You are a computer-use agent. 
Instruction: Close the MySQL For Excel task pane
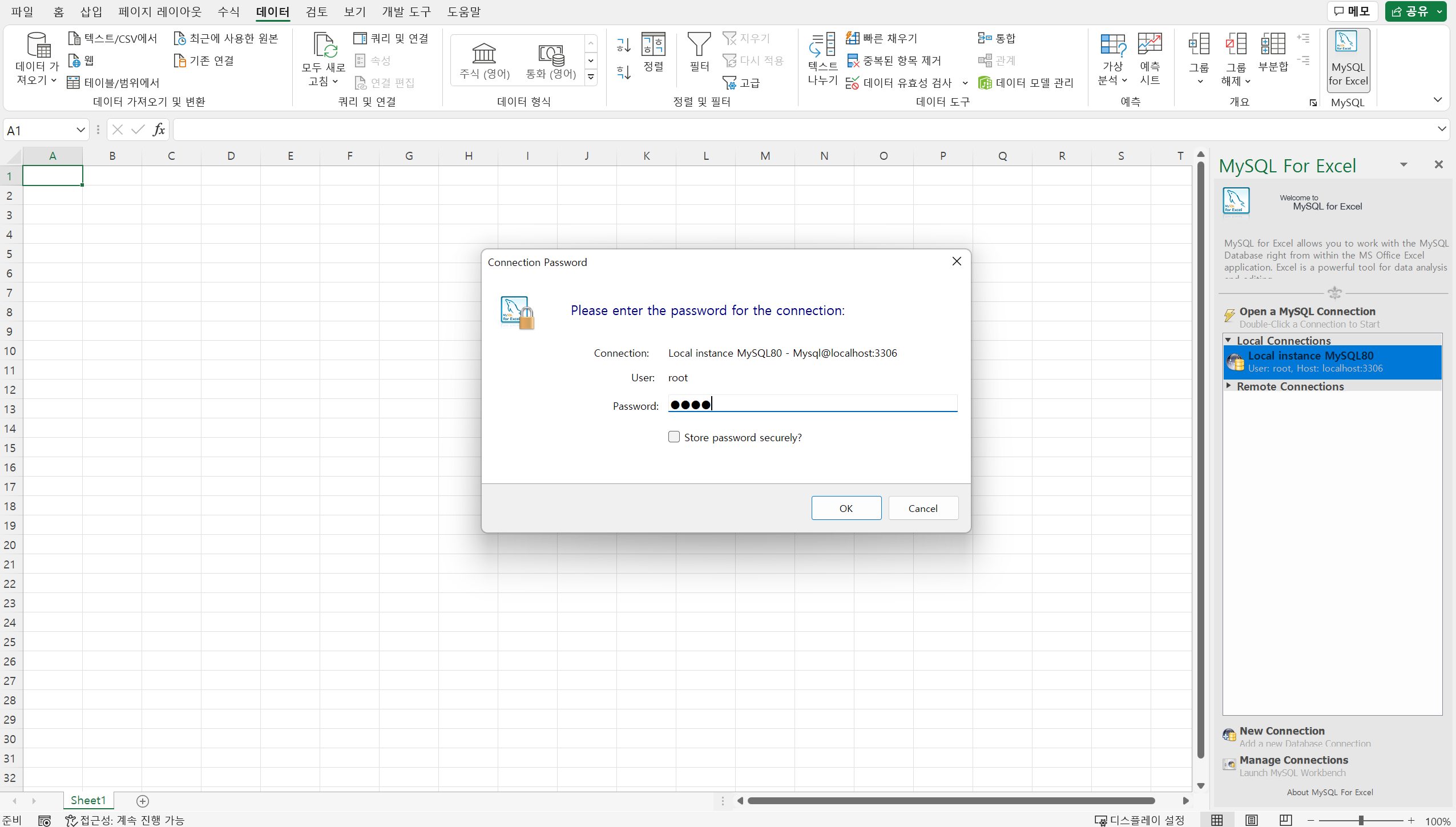click(1438, 164)
